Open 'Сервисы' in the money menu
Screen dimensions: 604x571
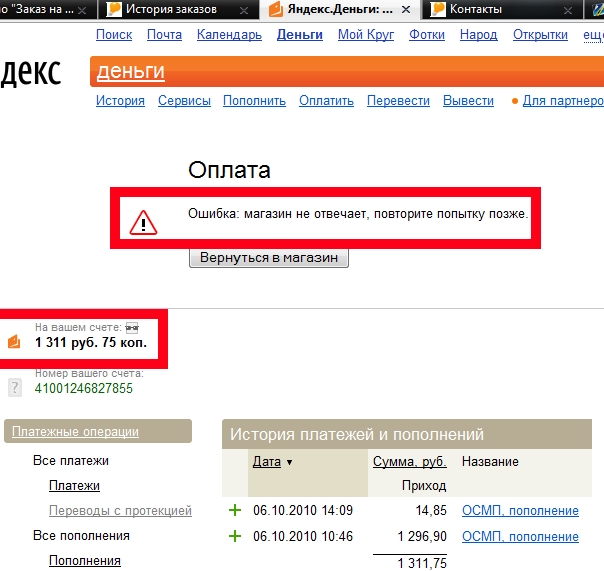tap(184, 101)
